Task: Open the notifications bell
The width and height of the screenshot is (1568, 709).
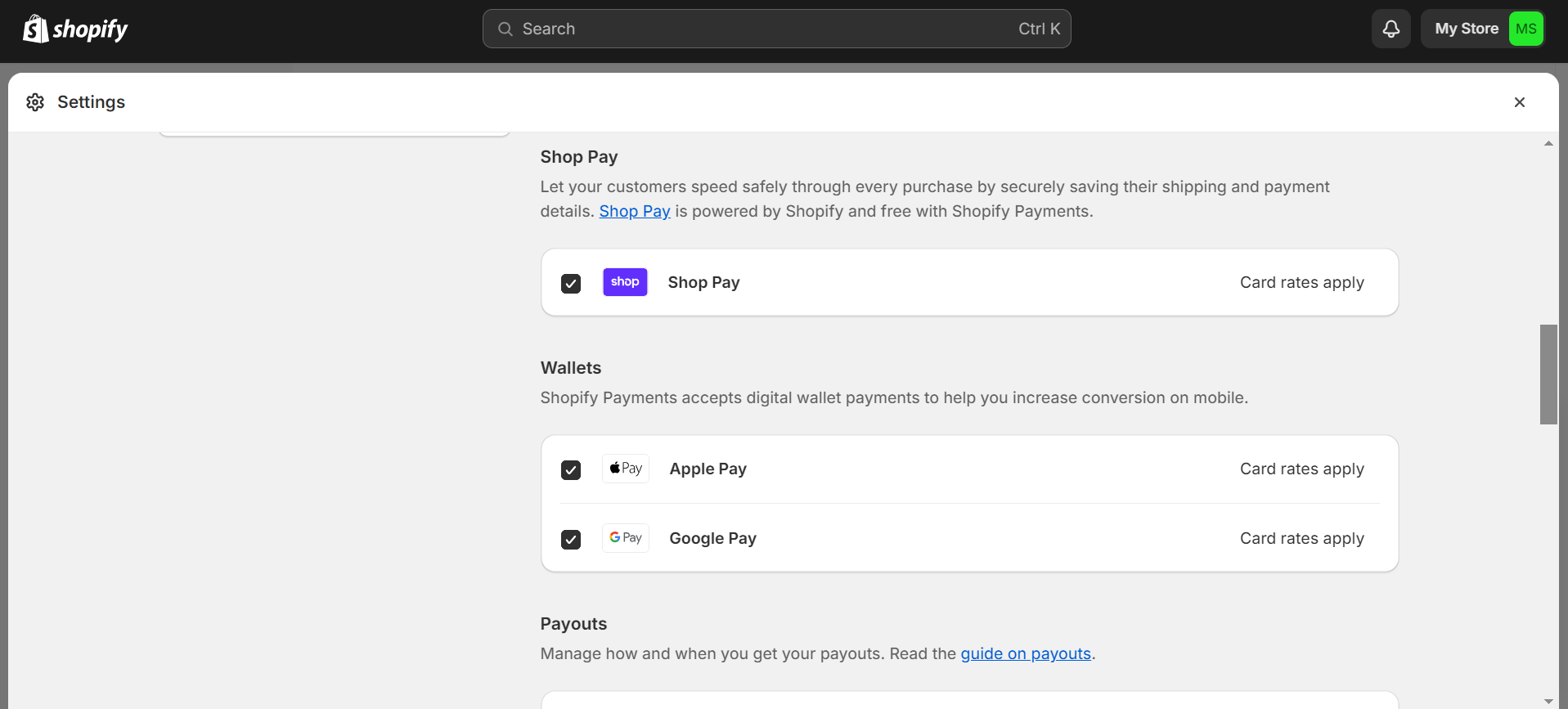Action: point(1391,29)
